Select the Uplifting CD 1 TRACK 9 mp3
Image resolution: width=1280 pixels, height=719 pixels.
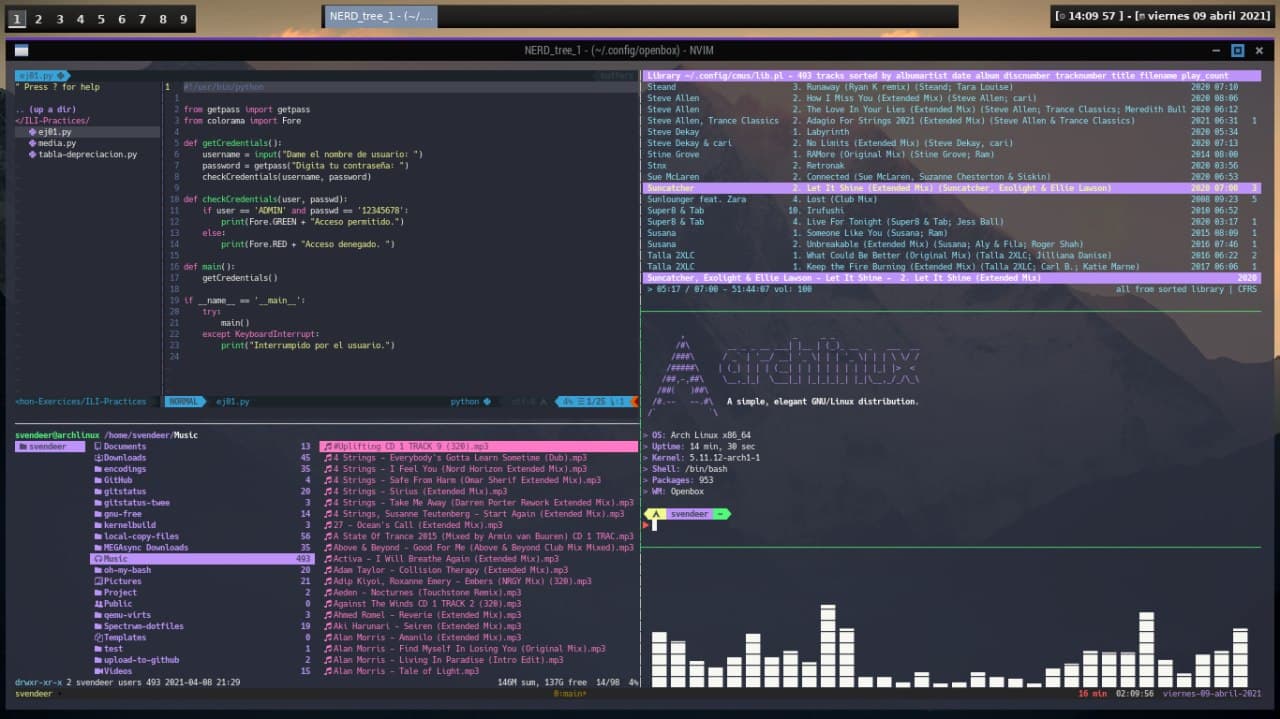(410, 447)
